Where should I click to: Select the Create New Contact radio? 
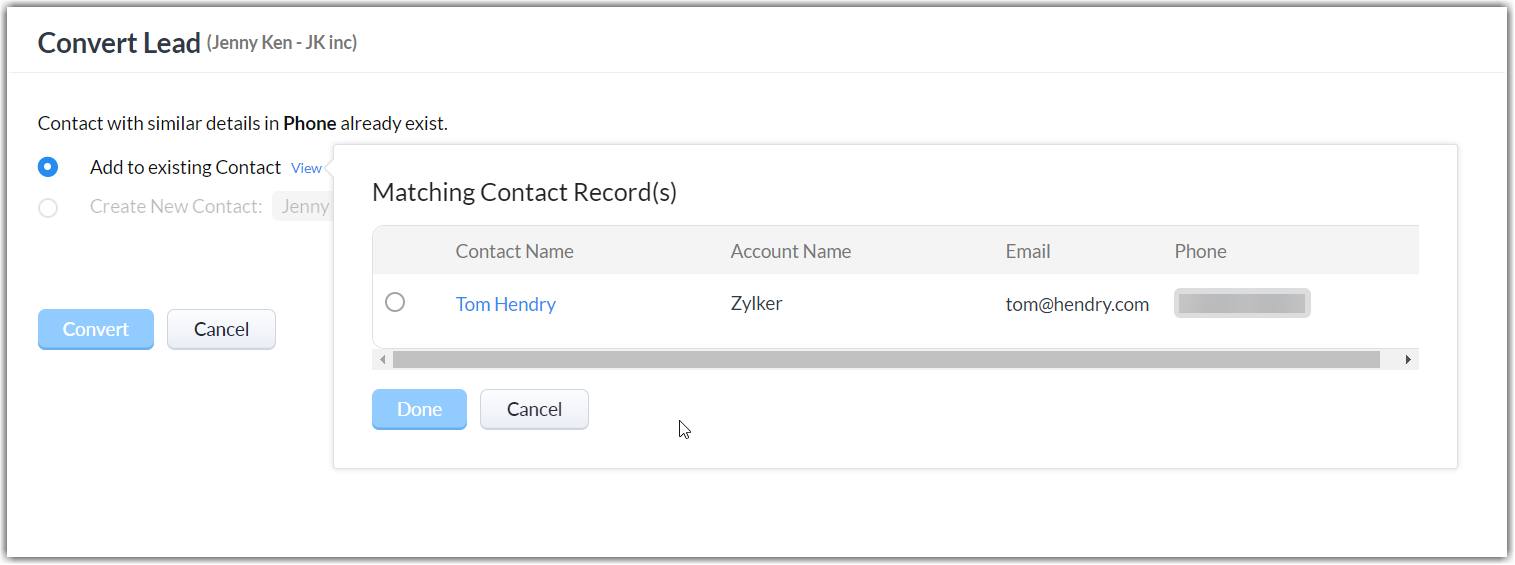click(48, 208)
